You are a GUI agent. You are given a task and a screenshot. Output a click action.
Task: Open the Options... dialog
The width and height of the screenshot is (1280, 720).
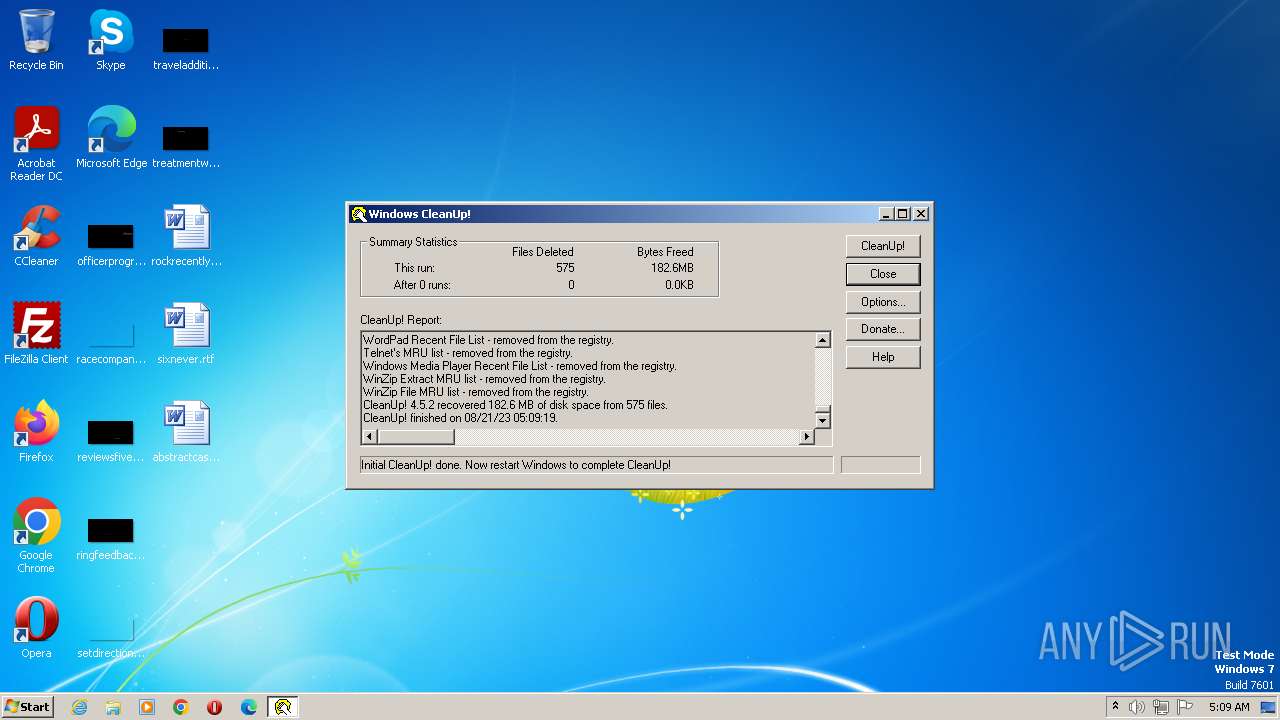coord(883,302)
